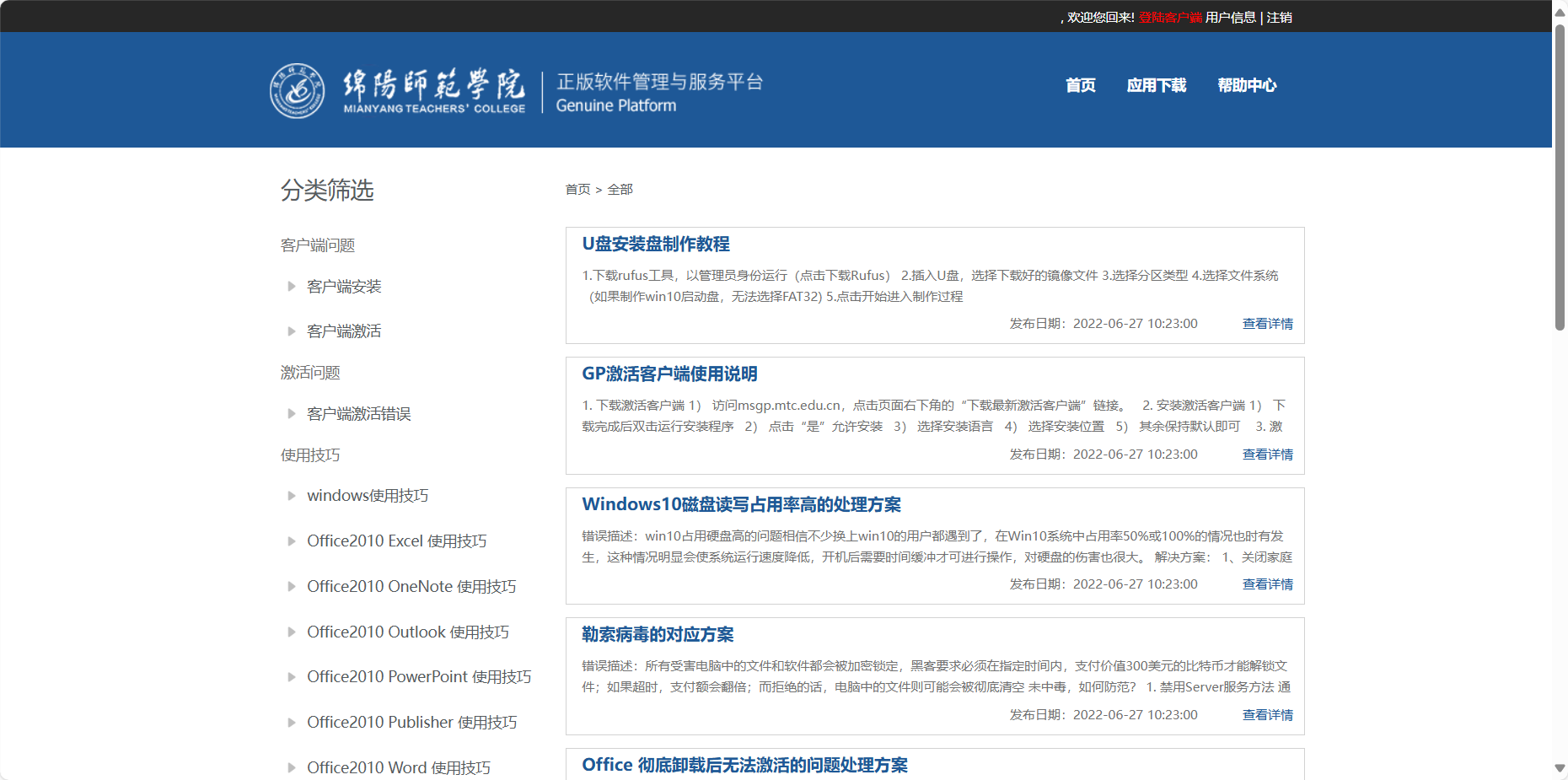The height and width of the screenshot is (780, 1568).
Task: Select Office2010 OneNote 使用技巧 category
Action: [411, 587]
